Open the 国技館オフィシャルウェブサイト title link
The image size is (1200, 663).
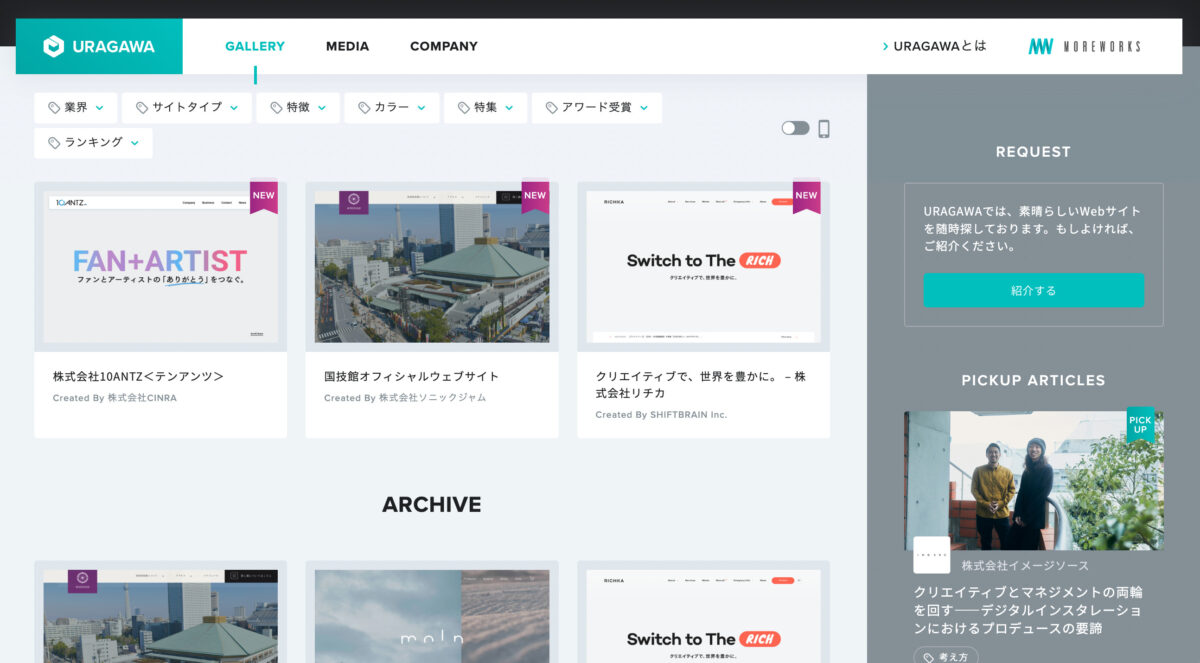point(411,377)
